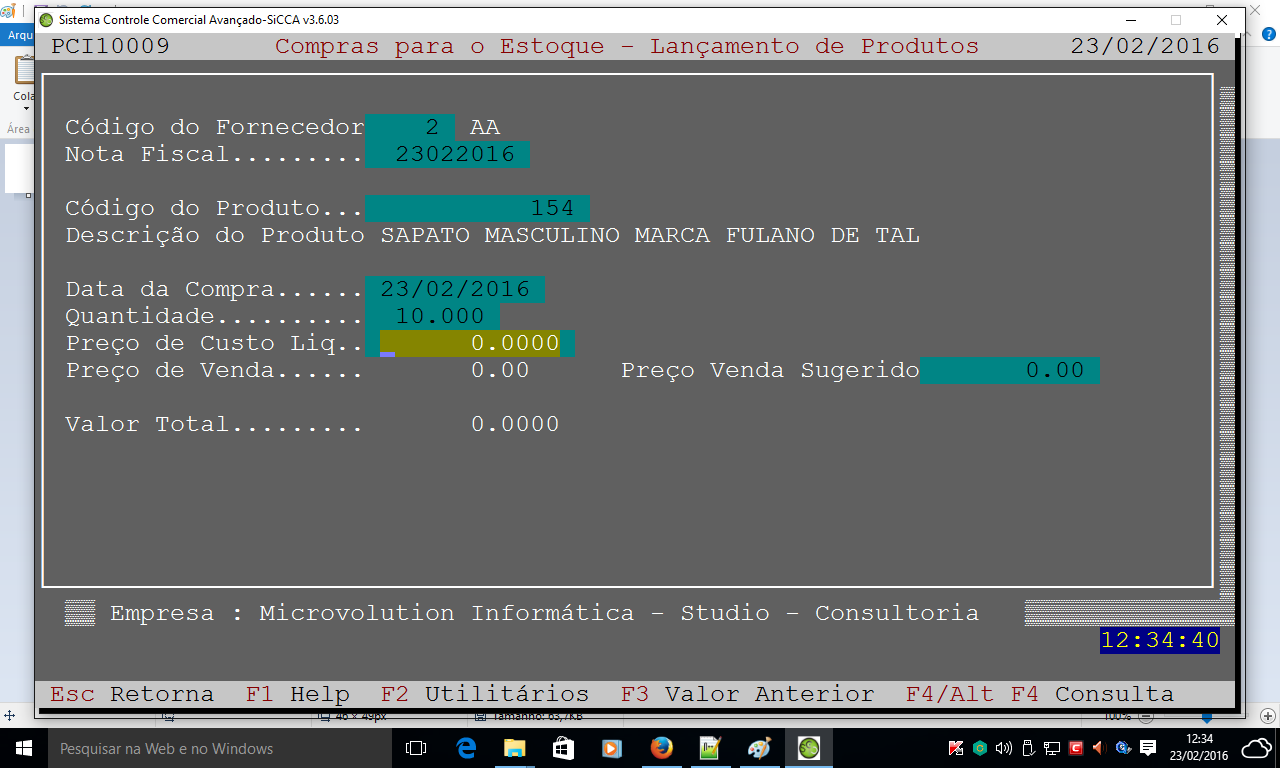Click the yellow time display 12:34:40
The image size is (1280, 768).
(1160, 640)
